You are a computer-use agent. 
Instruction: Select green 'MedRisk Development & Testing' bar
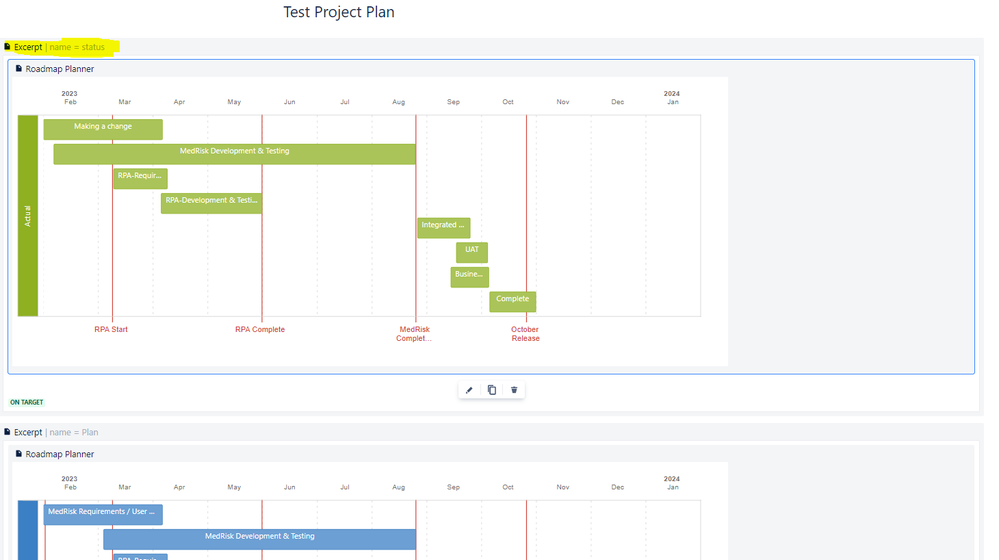click(234, 154)
